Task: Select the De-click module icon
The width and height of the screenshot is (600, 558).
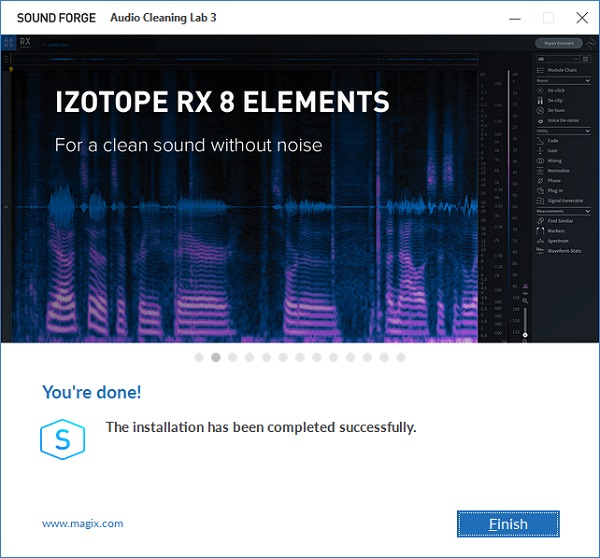Action: (540, 91)
